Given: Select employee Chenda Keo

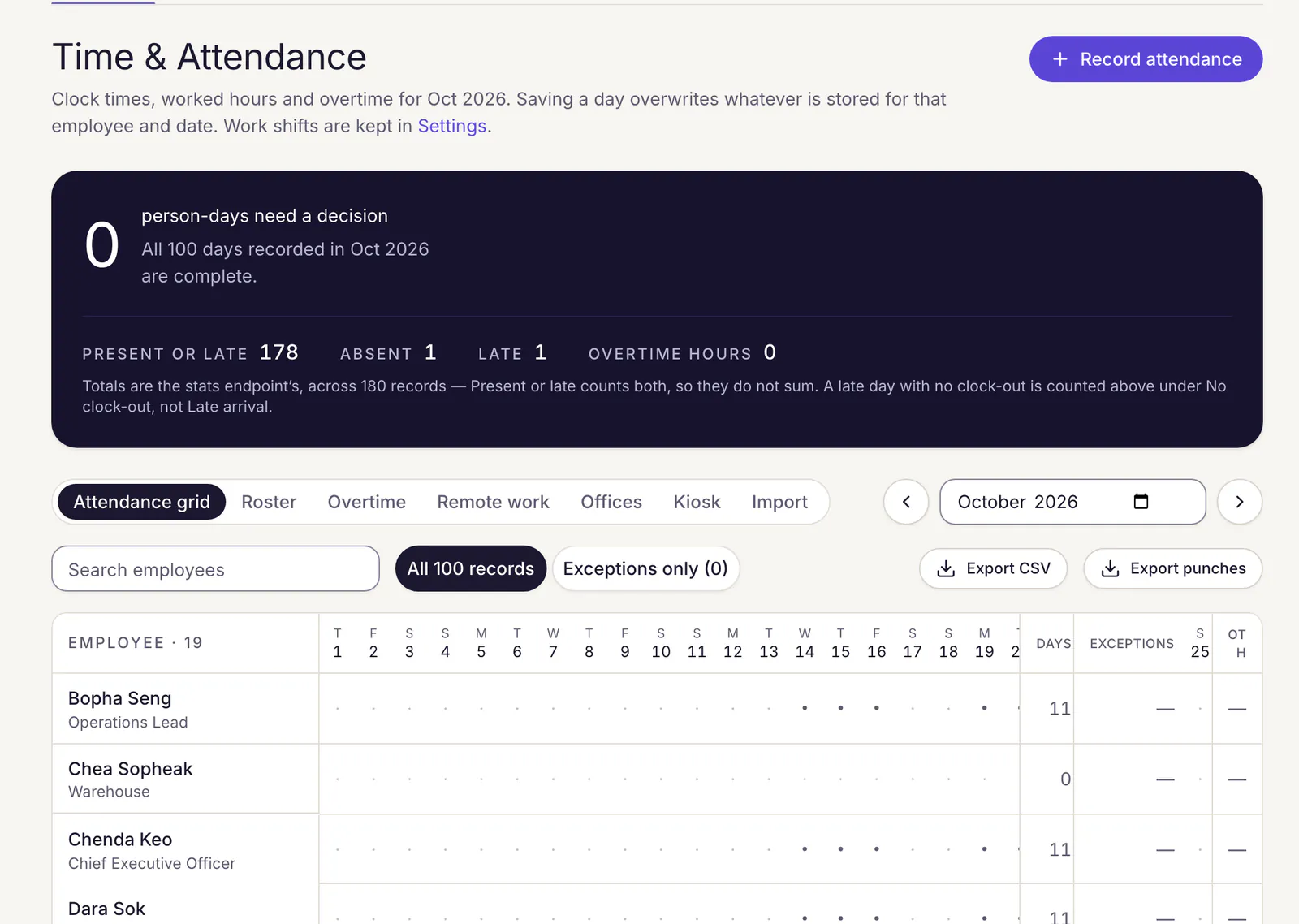Looking at the screenshot, I should (120, 840).
